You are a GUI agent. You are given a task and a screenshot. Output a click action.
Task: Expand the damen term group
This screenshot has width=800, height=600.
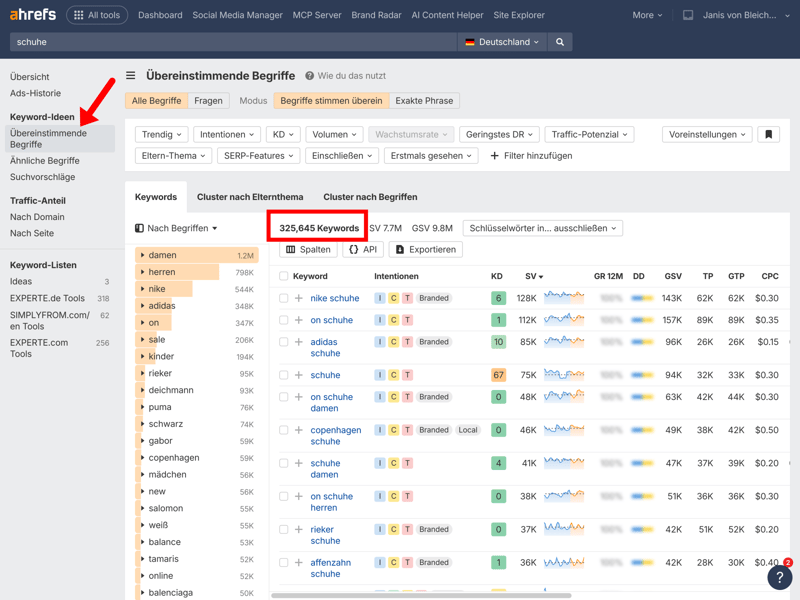[x=143, y=255]
